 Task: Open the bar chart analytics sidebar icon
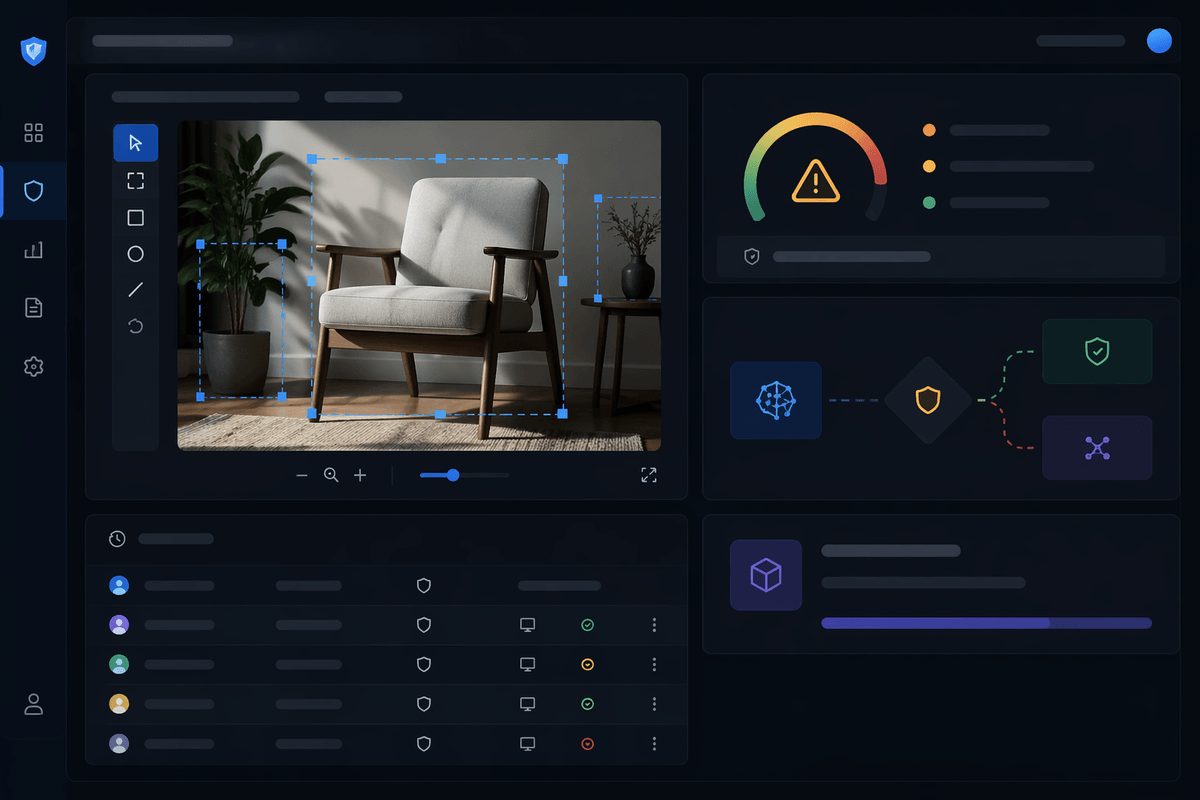pyautogui.click(x=34, y=250)
